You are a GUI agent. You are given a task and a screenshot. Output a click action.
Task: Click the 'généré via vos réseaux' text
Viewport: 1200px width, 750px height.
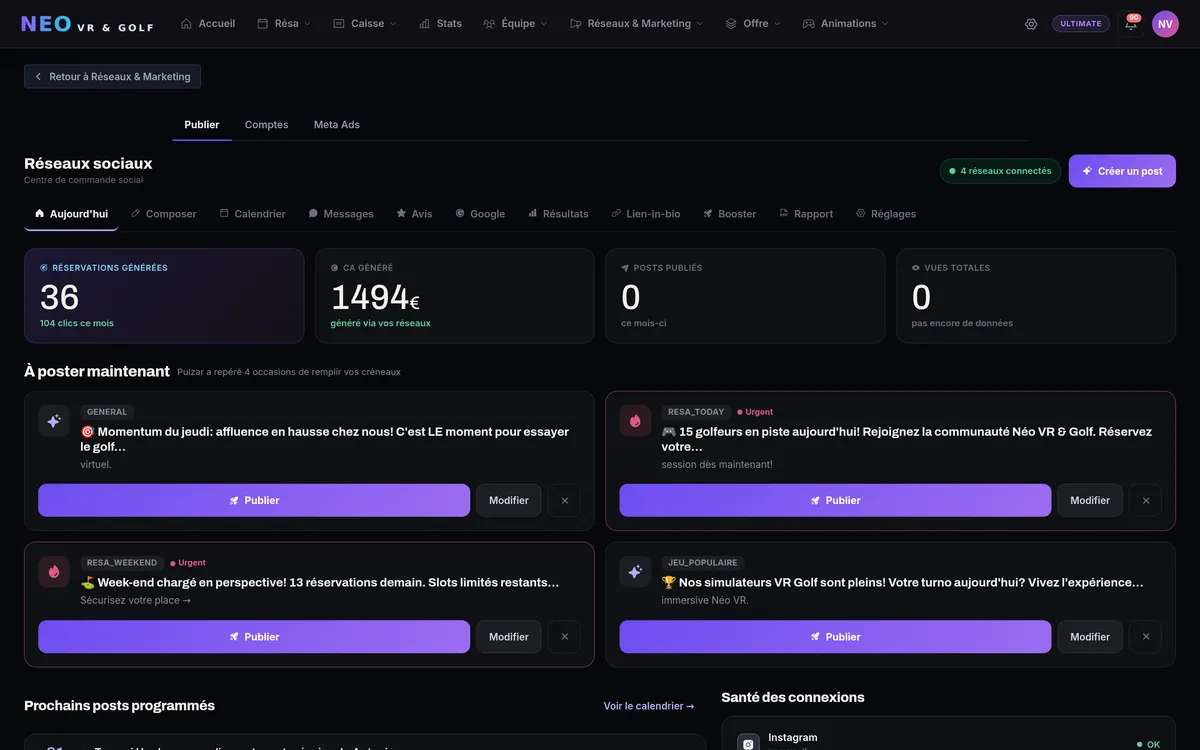coord(381,323)
